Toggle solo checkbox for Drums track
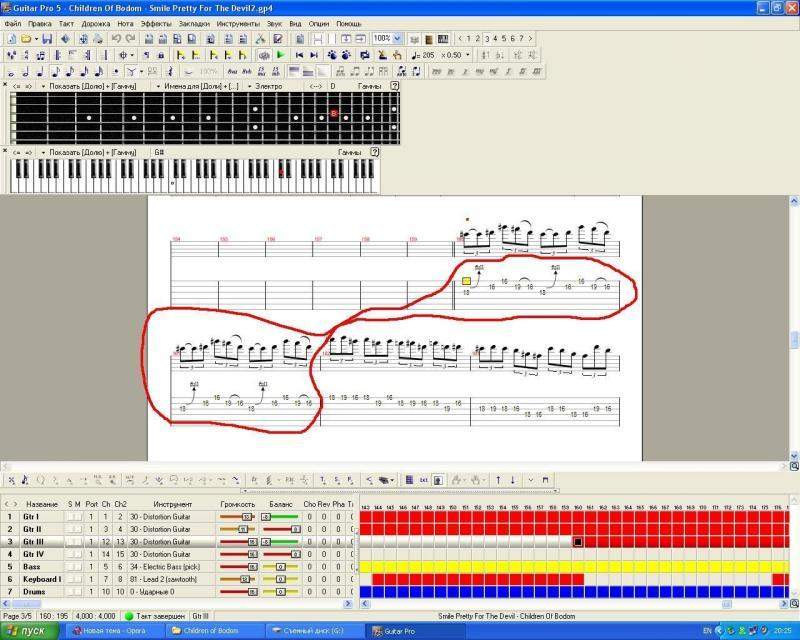 pyautogui.click(x=70, y=591)
